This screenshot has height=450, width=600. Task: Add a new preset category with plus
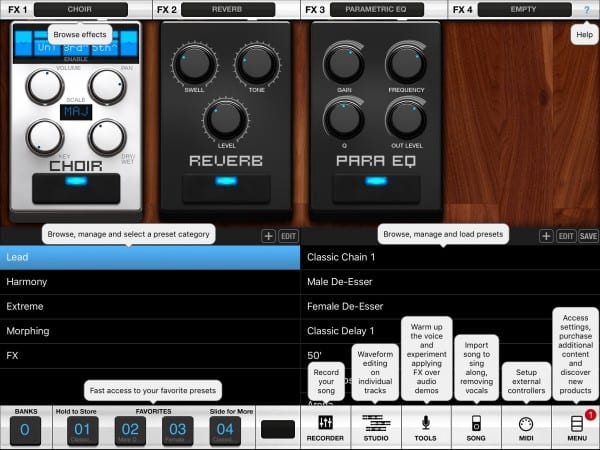pos(268,236)
